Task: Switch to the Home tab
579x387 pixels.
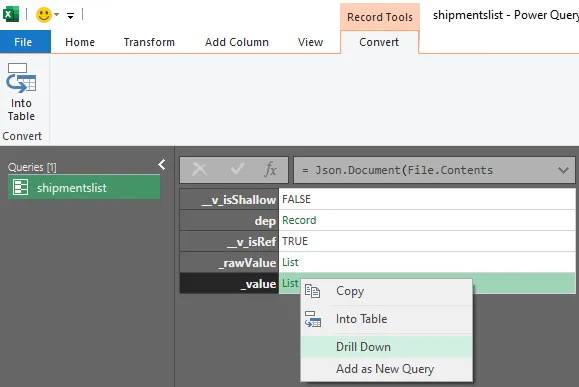Action: (80, 42)
